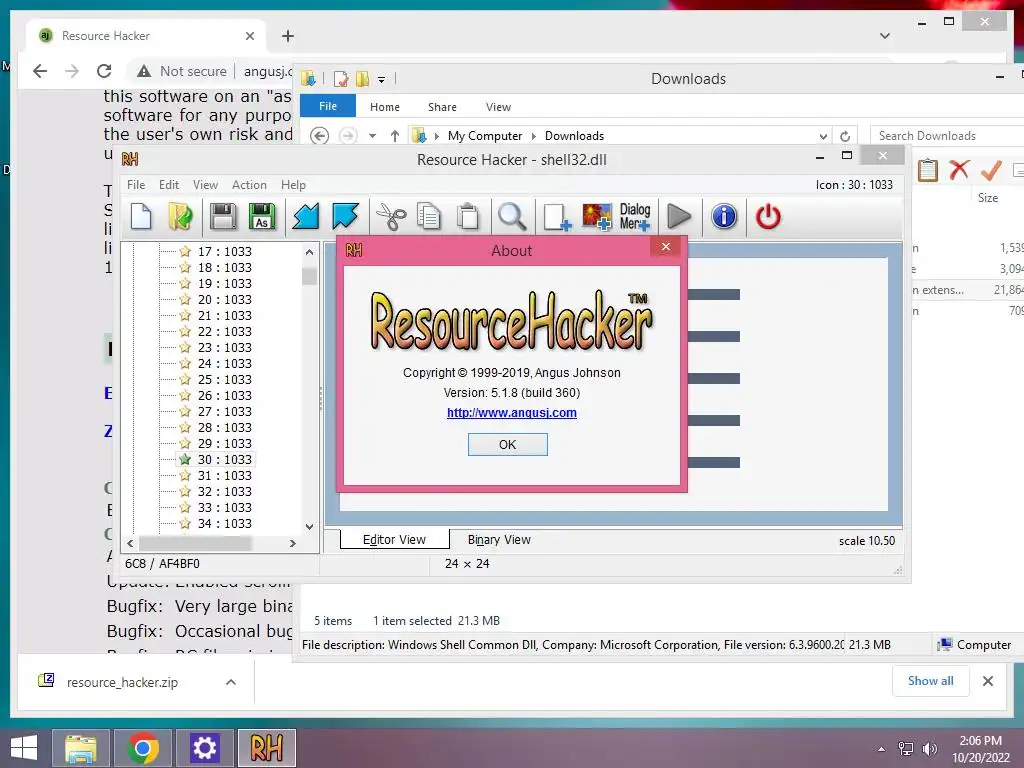The image size is (1024, 768).
Task: Click the blue arrow flag pointing down-left
Action: [306, 217]
